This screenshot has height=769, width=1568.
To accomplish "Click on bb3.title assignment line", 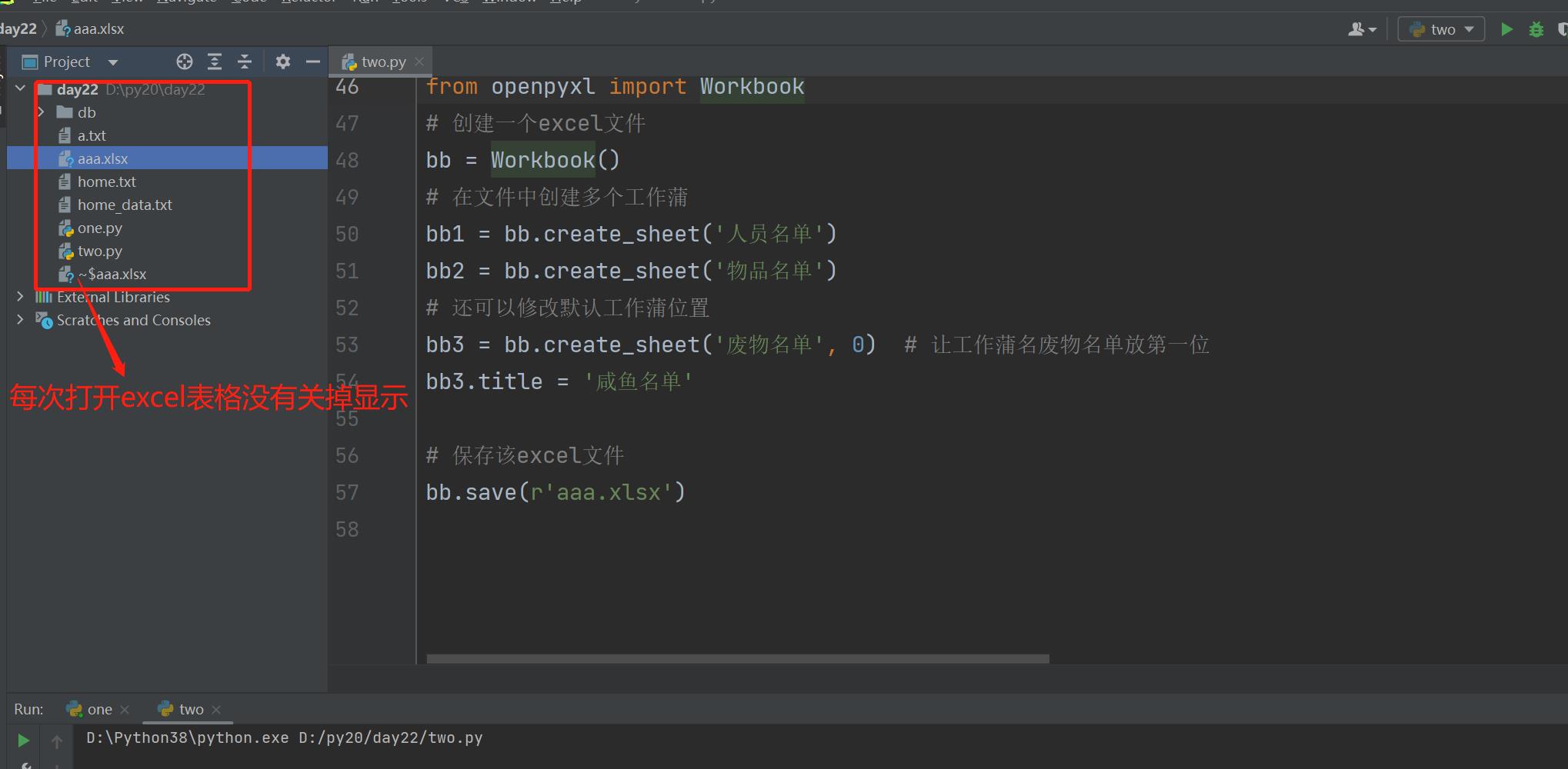I will pyautogui.click(x=559, y=381).
